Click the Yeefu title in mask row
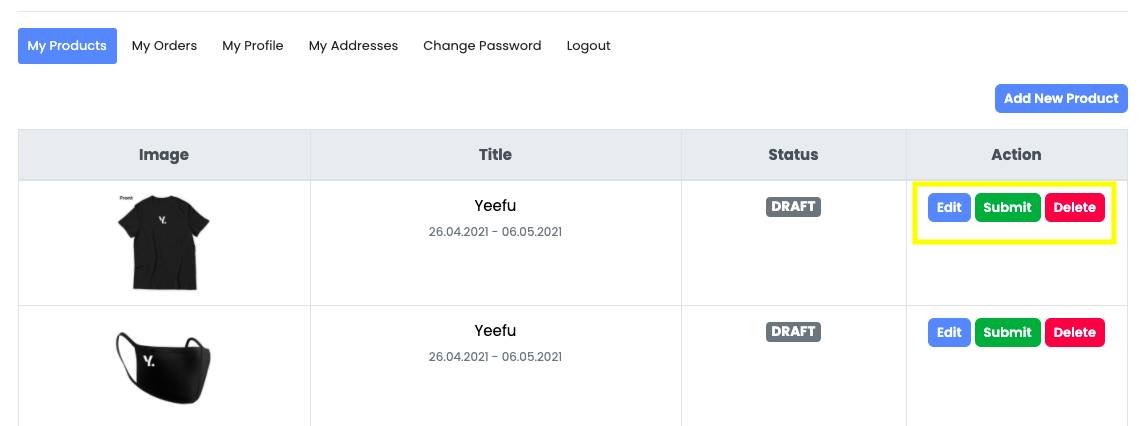Image resolution: width=1142 pixels, height=426 pixels. (495, 331)
